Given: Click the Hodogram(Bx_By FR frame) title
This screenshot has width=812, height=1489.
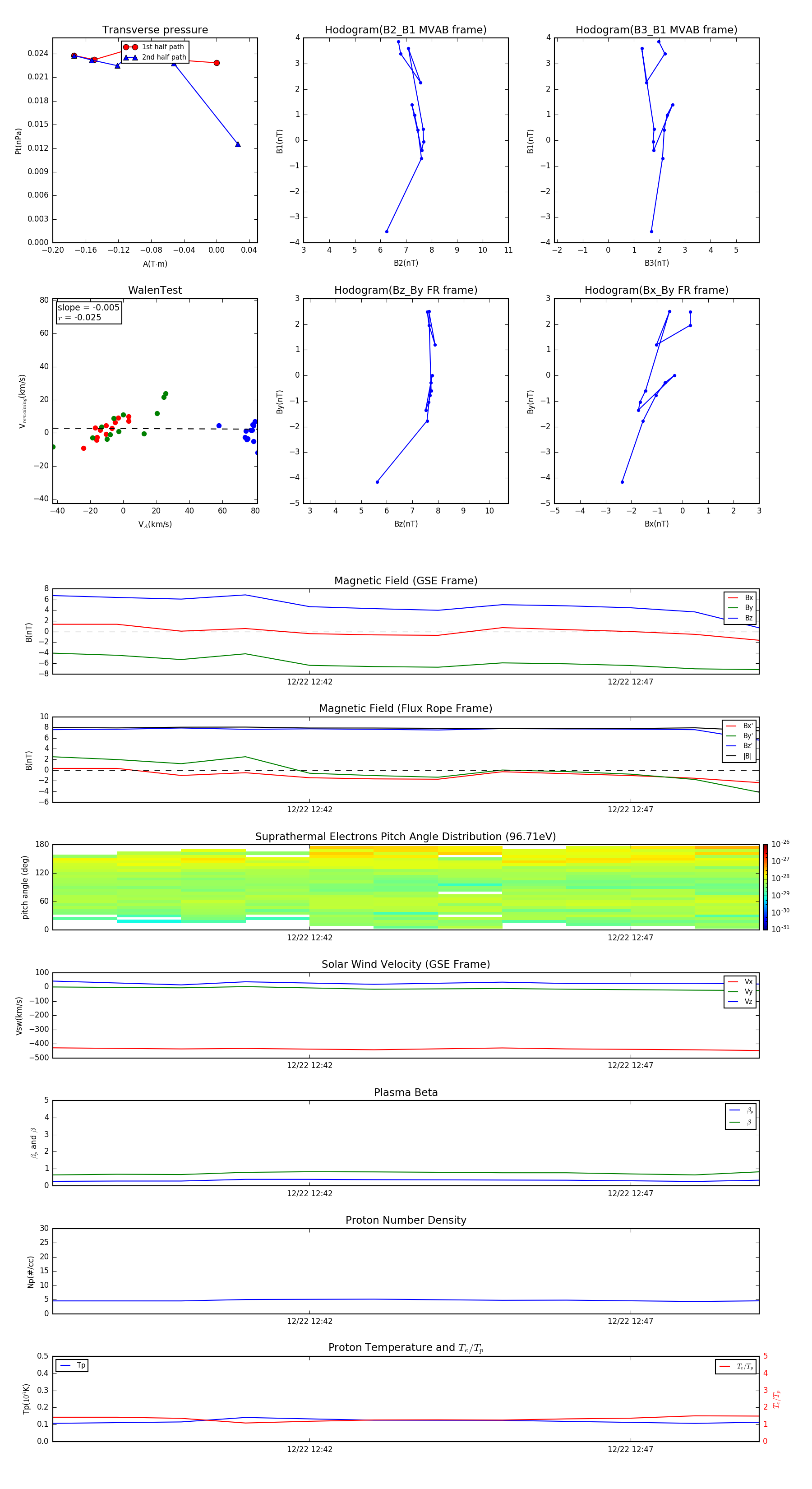Looking at the screenshot, I should 656,290.
